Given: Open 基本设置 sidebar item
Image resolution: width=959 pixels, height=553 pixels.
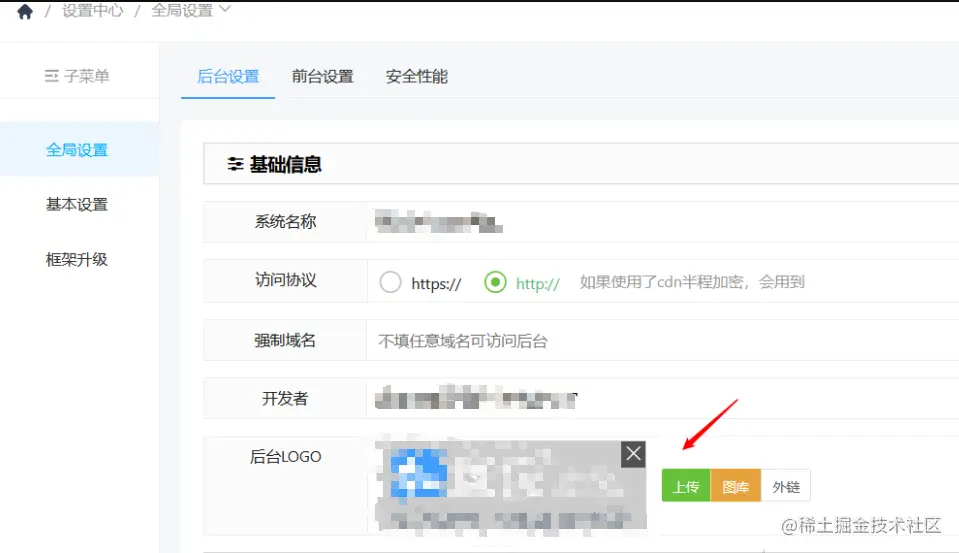Looking at the screenshot, I should 77,204.
